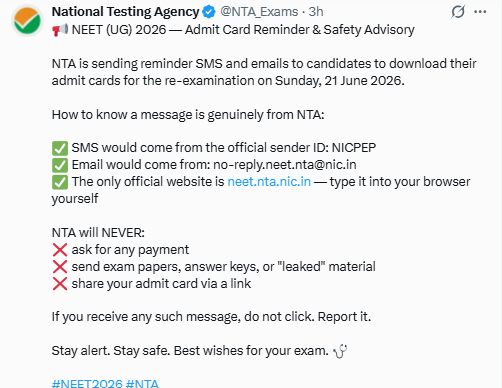Open the neet.nta.nic.in link
Viewport: 502px width, 388px height.
269,182
